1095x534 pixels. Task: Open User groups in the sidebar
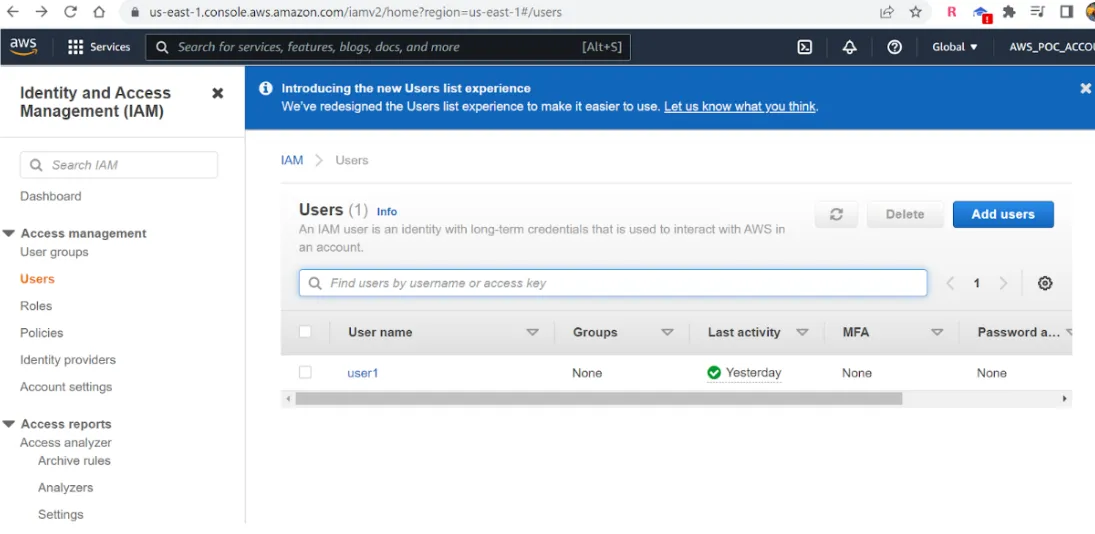click(54, 252)
